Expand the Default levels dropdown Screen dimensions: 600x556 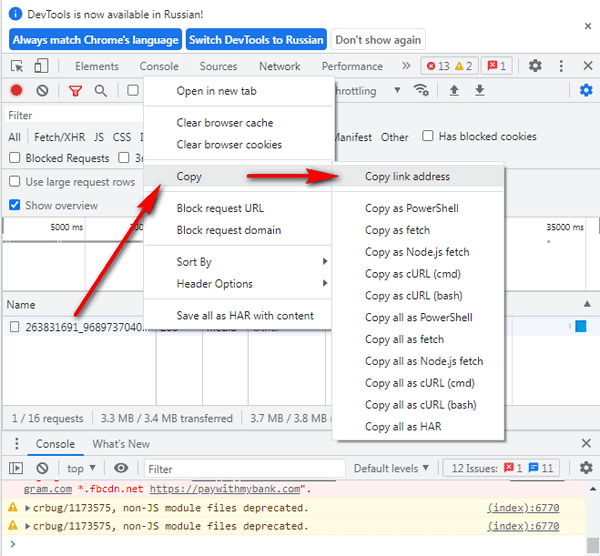394,468
